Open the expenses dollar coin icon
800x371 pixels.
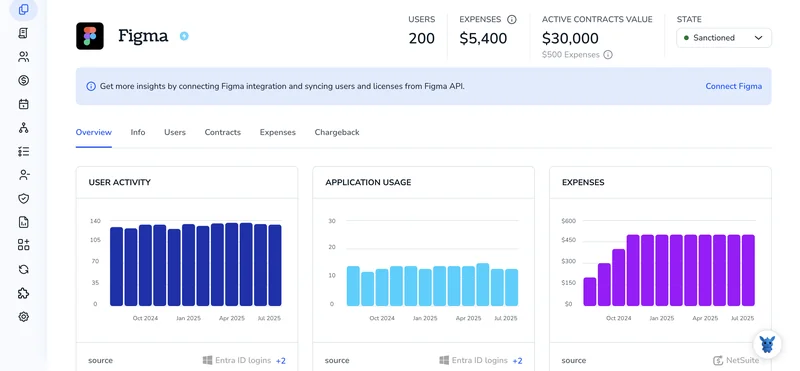click(23, 80)
